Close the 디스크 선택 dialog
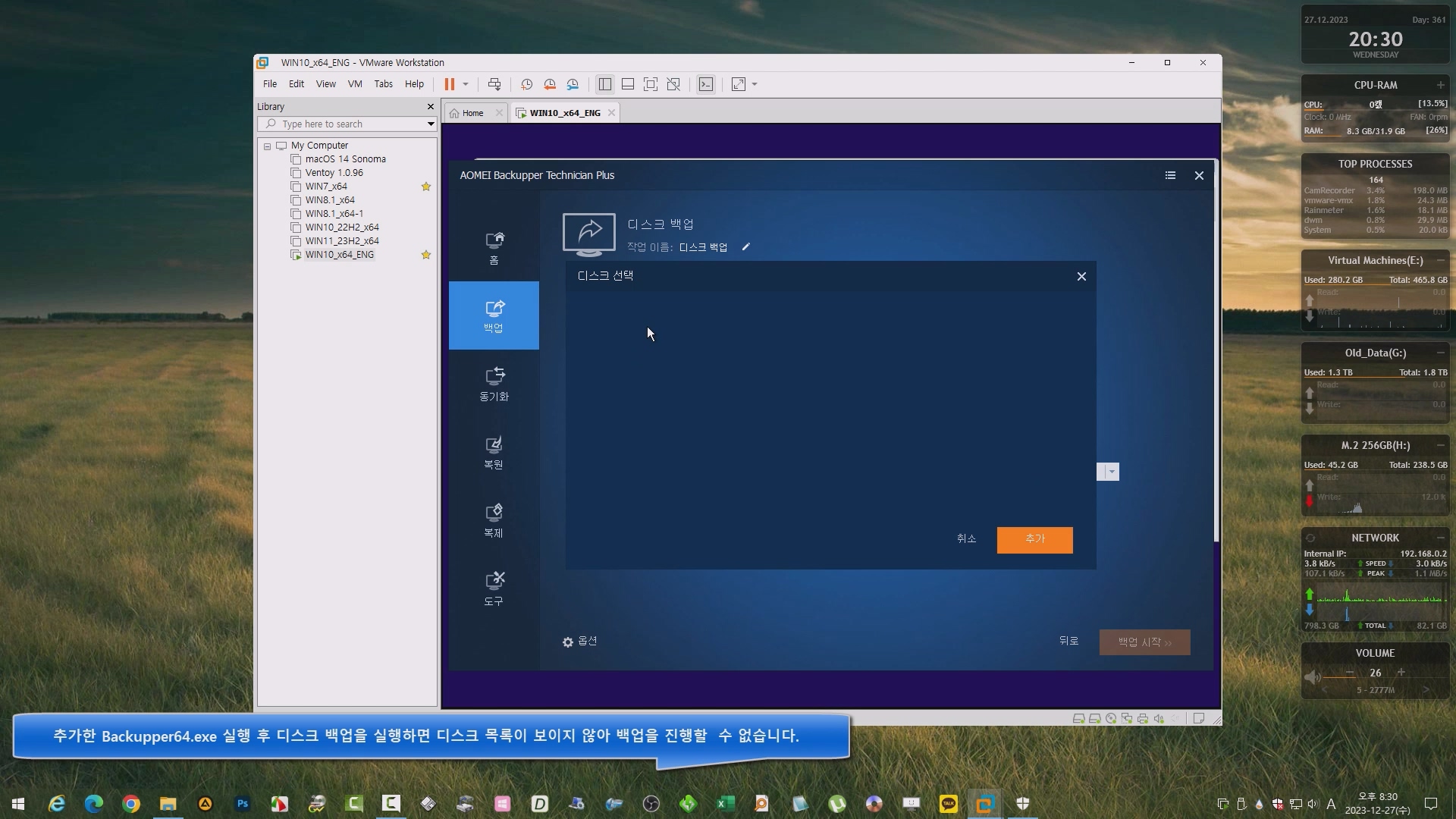The image size is (1456, 819). click(1081, 277)
